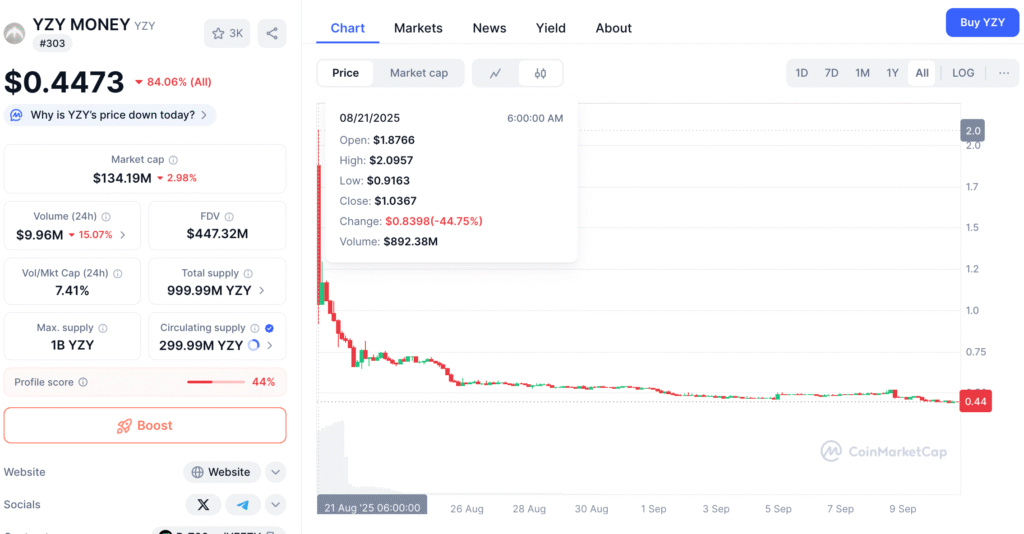Click the orange Boost button
This screenshot has height=534, width=1024.
pyautogui.click(x=145, y=425)
